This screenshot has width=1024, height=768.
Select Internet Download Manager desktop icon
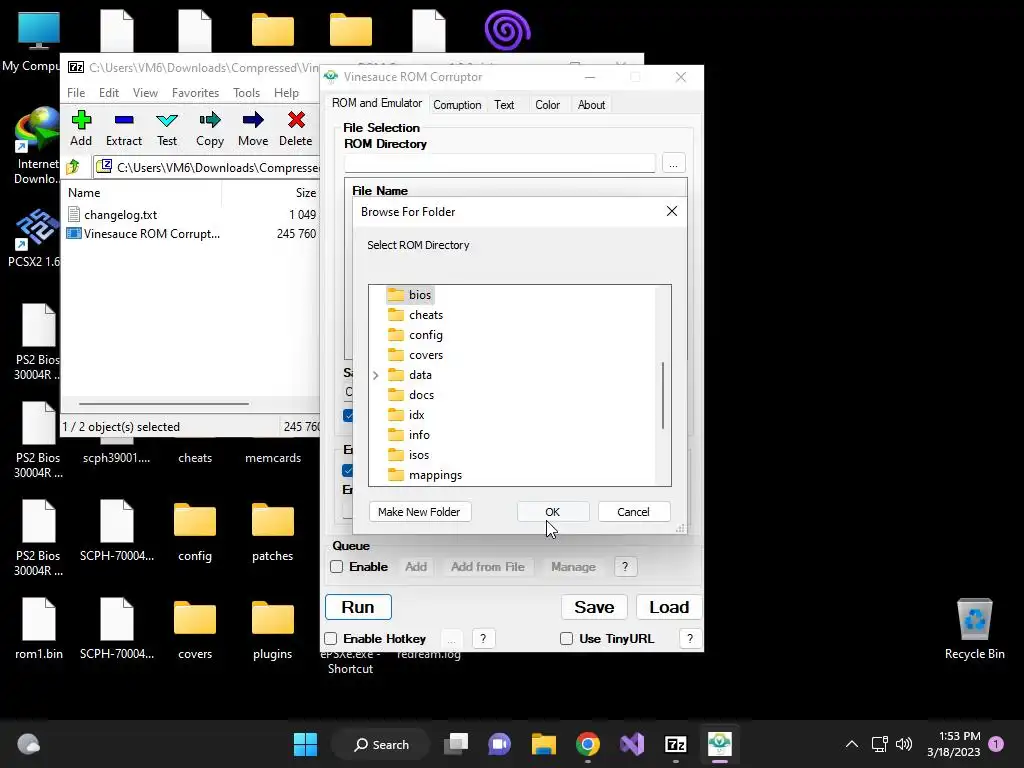click(x=37, y=146)
